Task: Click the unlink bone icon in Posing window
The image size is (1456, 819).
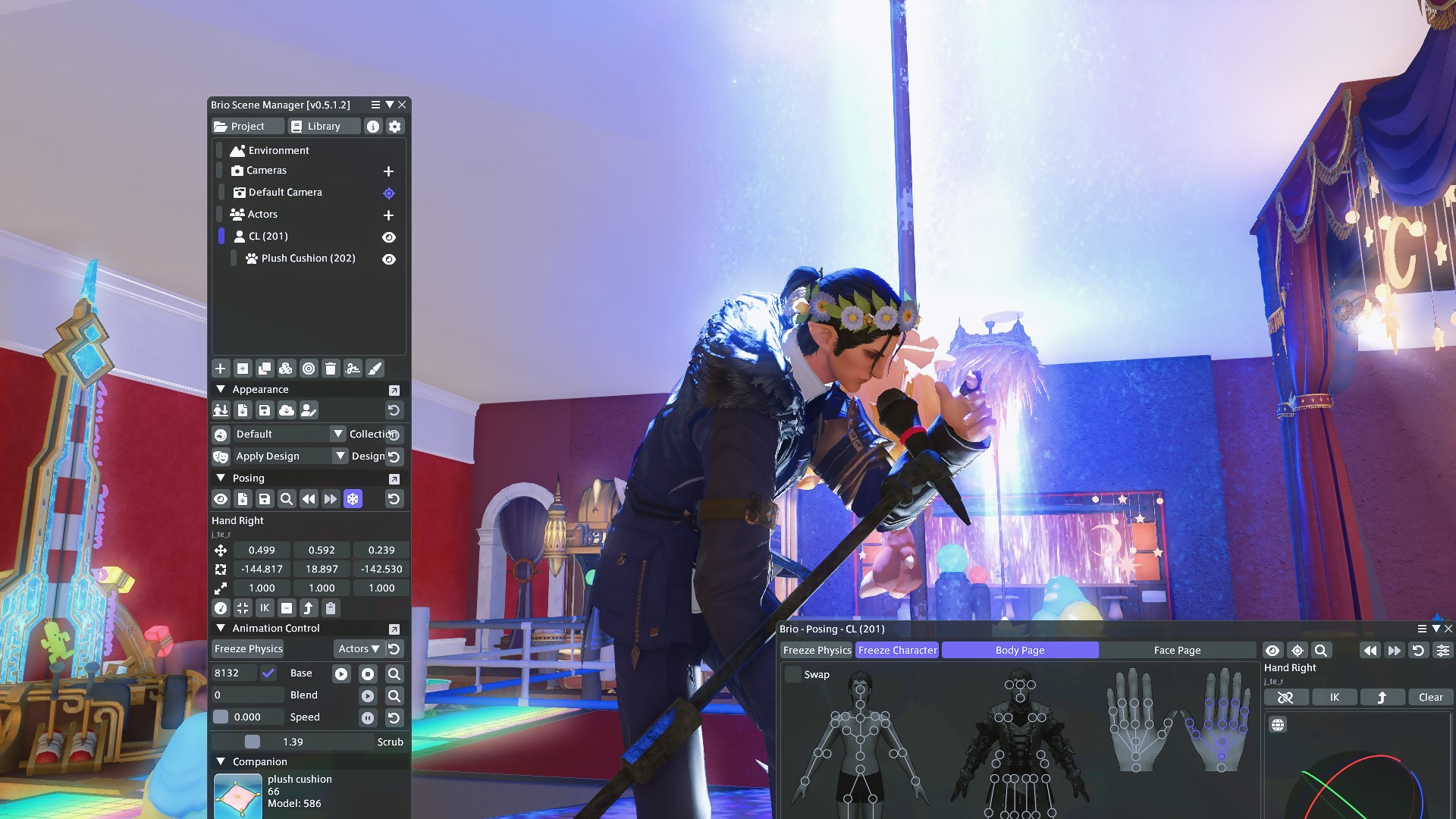Action: click(1285, 698)
